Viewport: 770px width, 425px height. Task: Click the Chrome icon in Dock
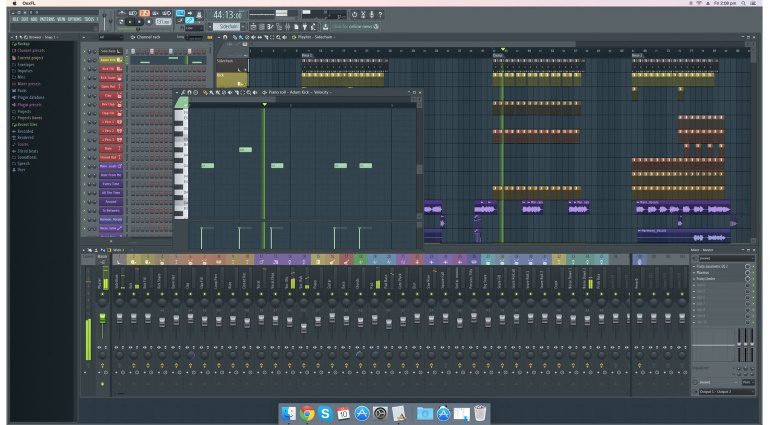(307, 412)
